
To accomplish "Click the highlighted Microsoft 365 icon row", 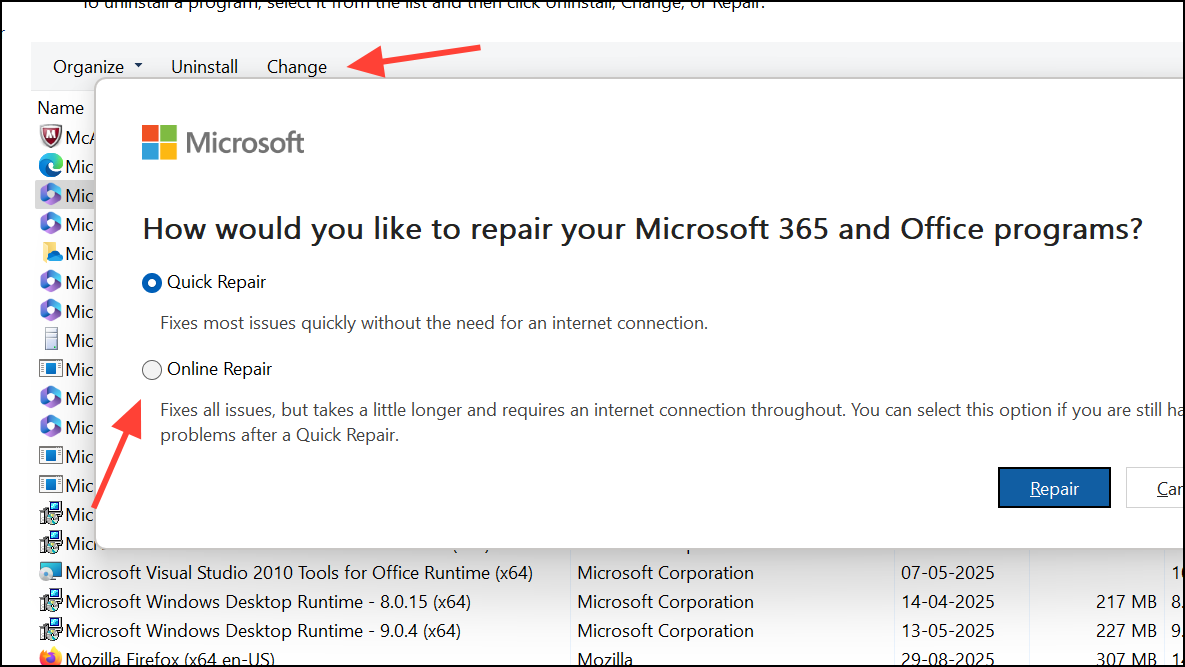I will (x=65, y=195).
